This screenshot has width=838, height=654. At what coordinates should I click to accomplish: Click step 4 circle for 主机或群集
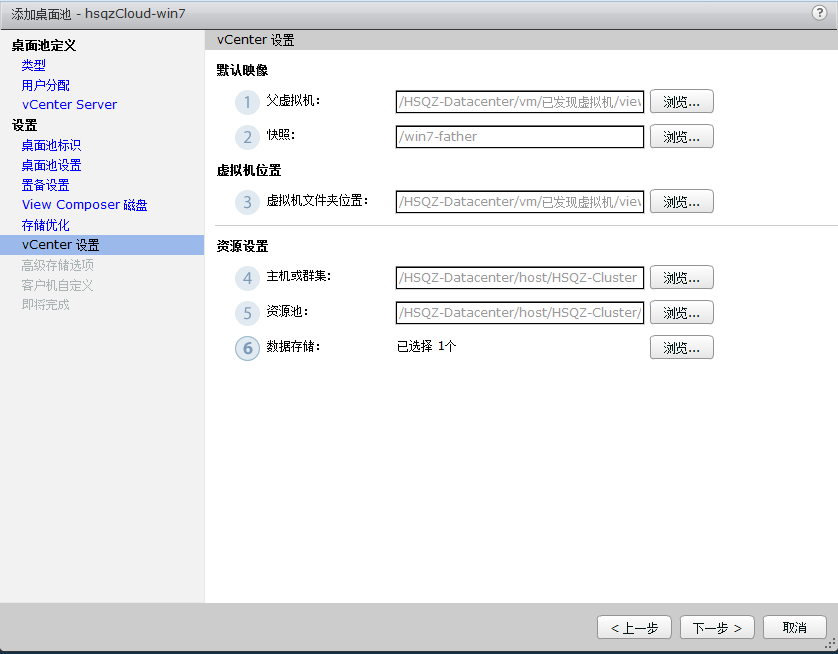[x=247, y=278]
